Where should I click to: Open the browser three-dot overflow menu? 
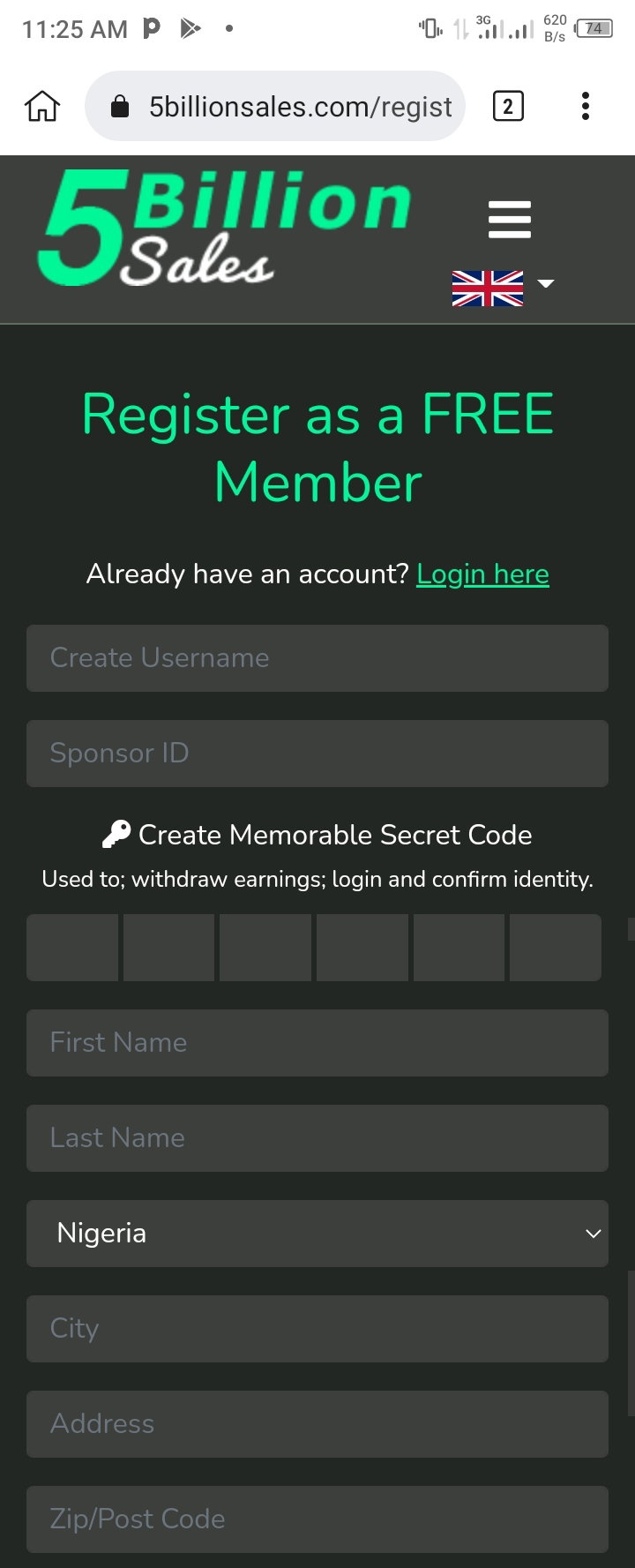point(585,107)
